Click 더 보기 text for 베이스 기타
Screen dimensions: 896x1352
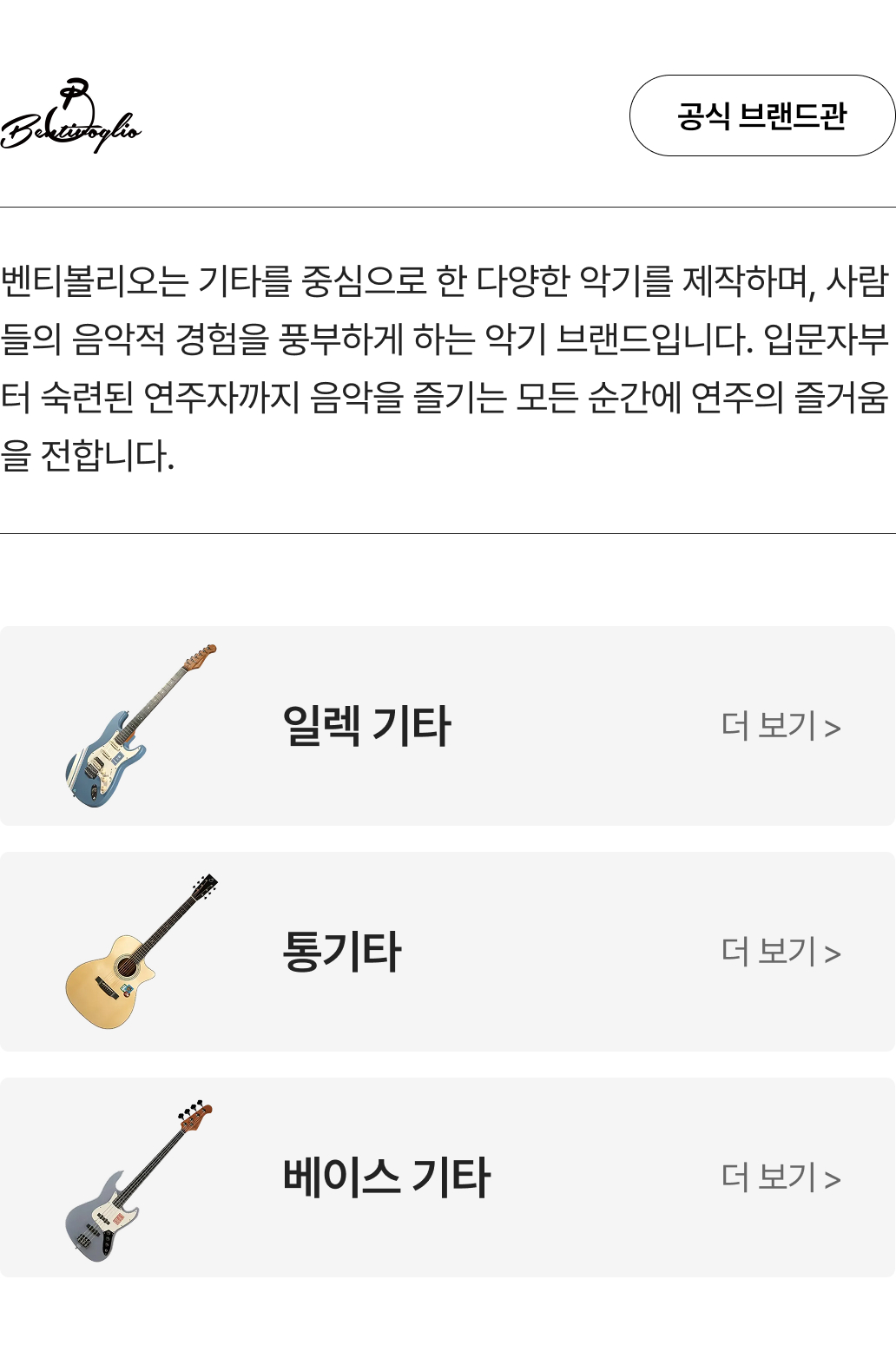tap(769, 1177)
